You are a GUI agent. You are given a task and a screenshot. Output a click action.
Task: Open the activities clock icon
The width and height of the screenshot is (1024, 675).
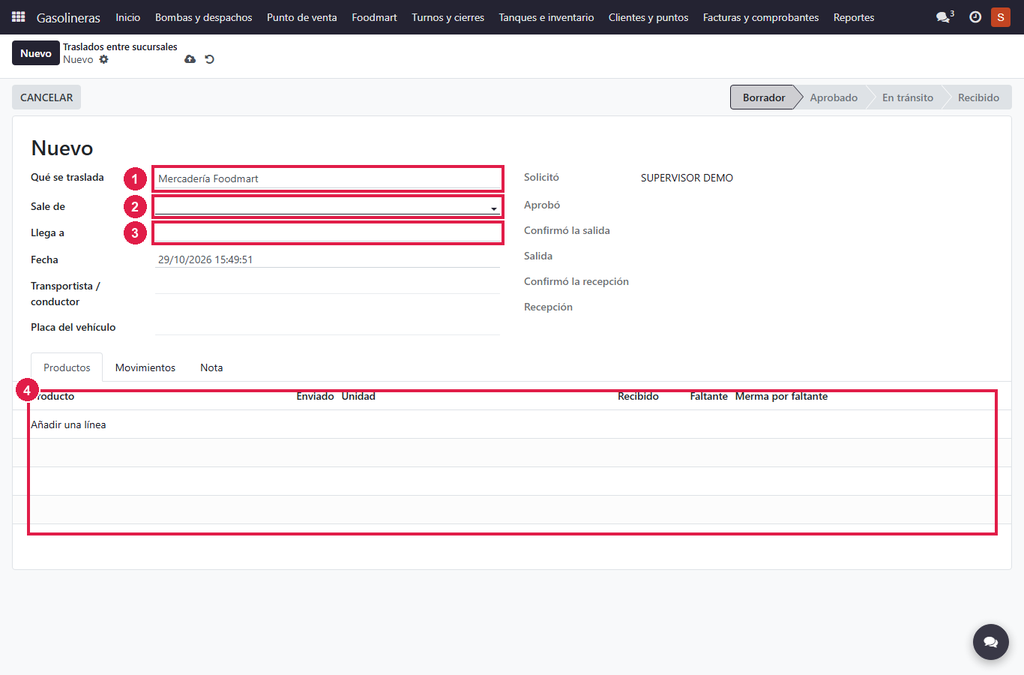click(x=975, y=17)
